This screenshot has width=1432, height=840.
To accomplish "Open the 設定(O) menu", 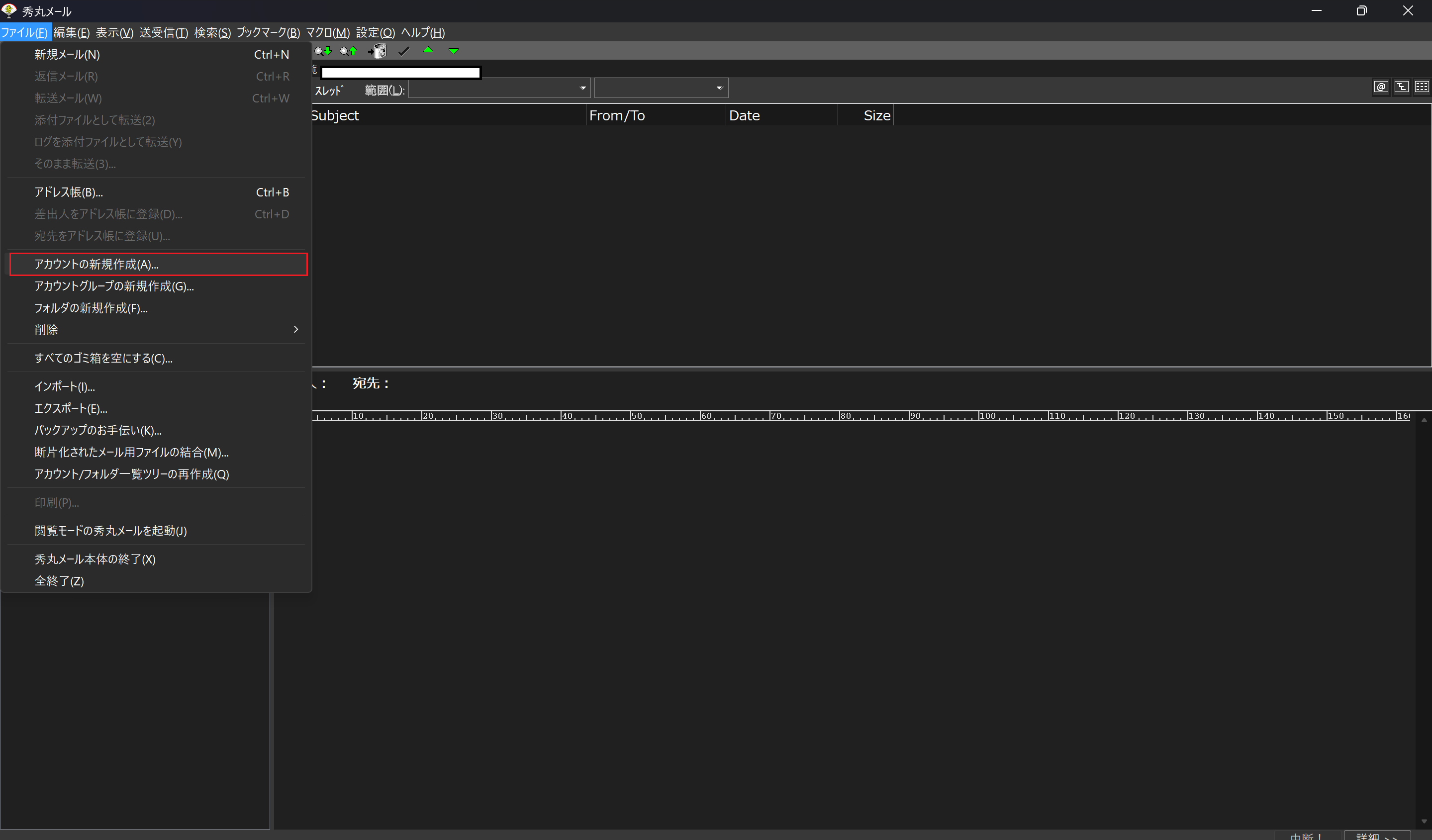I will [x=375, y=32].
